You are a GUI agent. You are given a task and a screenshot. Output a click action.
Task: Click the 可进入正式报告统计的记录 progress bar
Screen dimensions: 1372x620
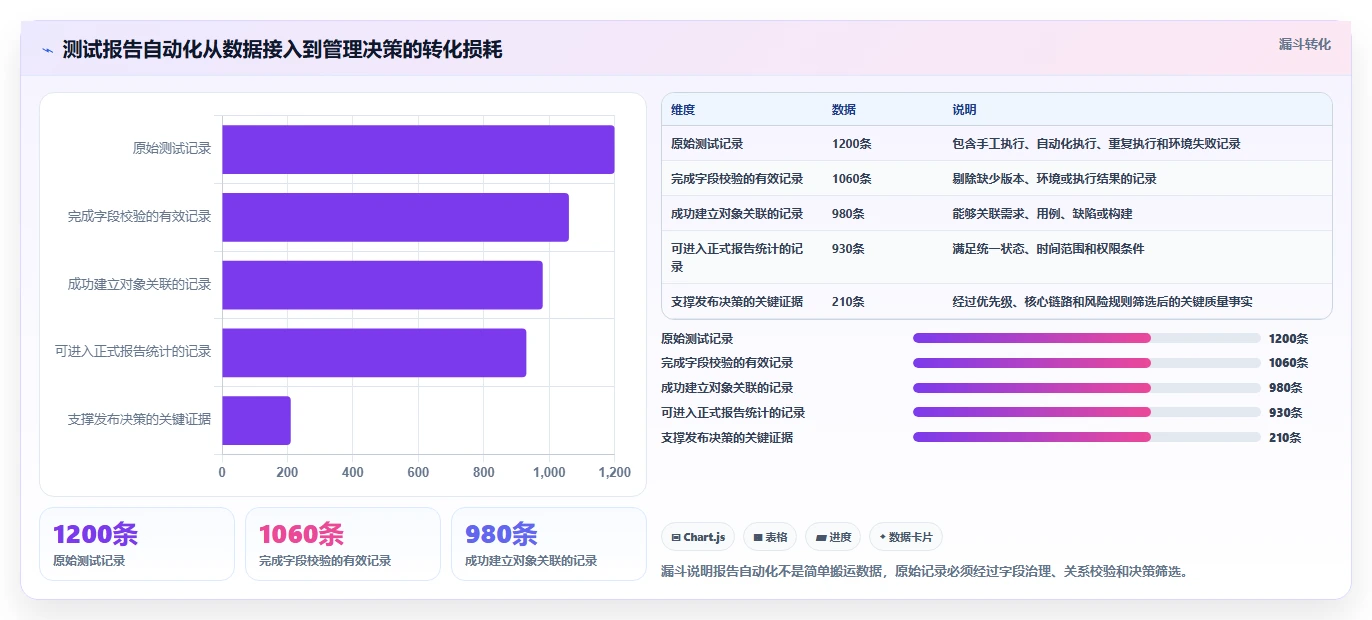pos(1087,412)
